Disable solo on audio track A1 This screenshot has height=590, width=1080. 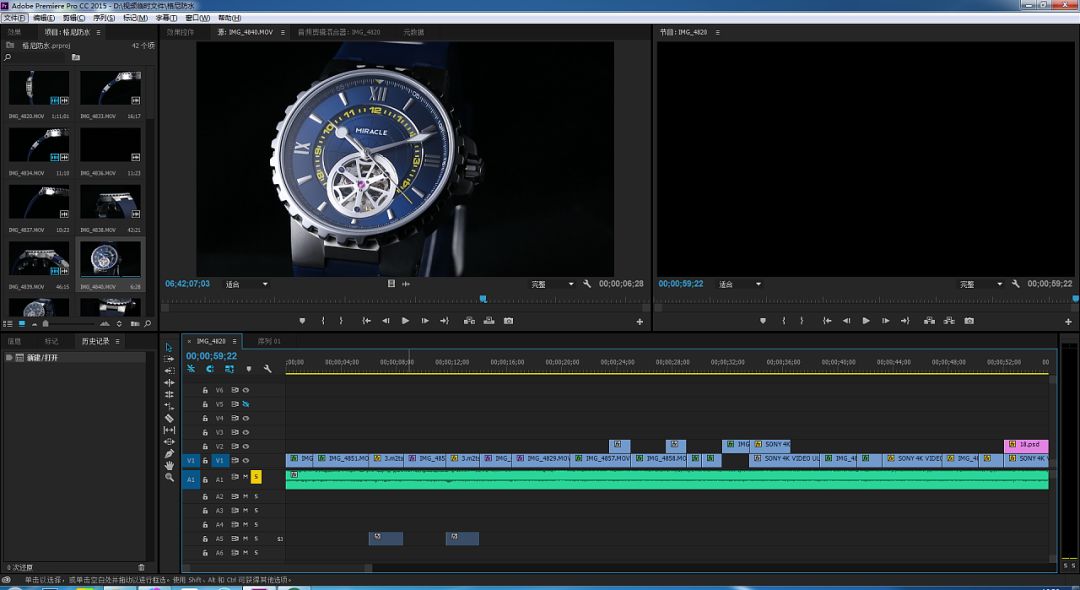(x=256, y=477)
